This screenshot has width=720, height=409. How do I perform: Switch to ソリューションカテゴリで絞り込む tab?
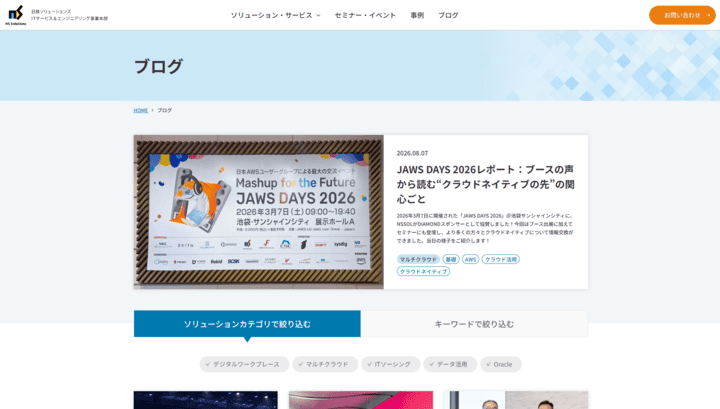(247, 324)
